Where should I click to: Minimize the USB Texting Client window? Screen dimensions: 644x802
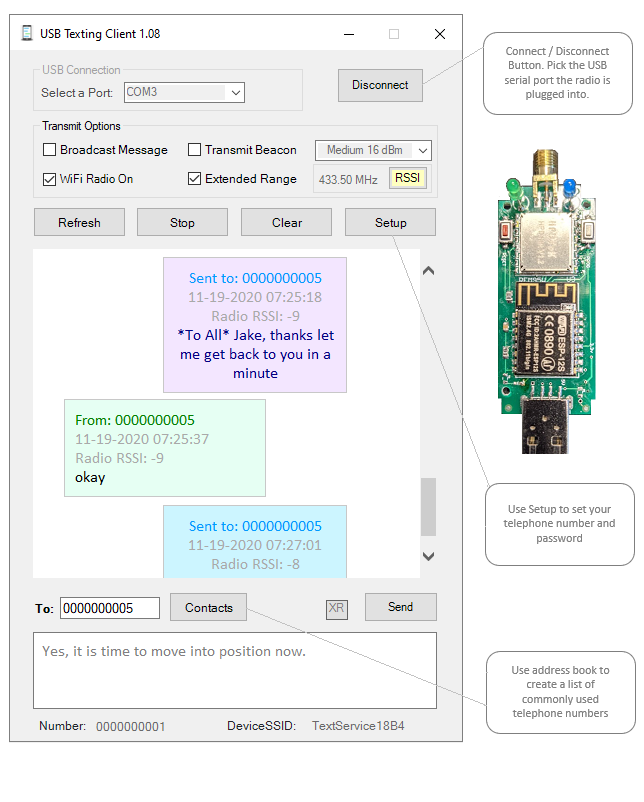pyautogui.click(x=348, y=34)
